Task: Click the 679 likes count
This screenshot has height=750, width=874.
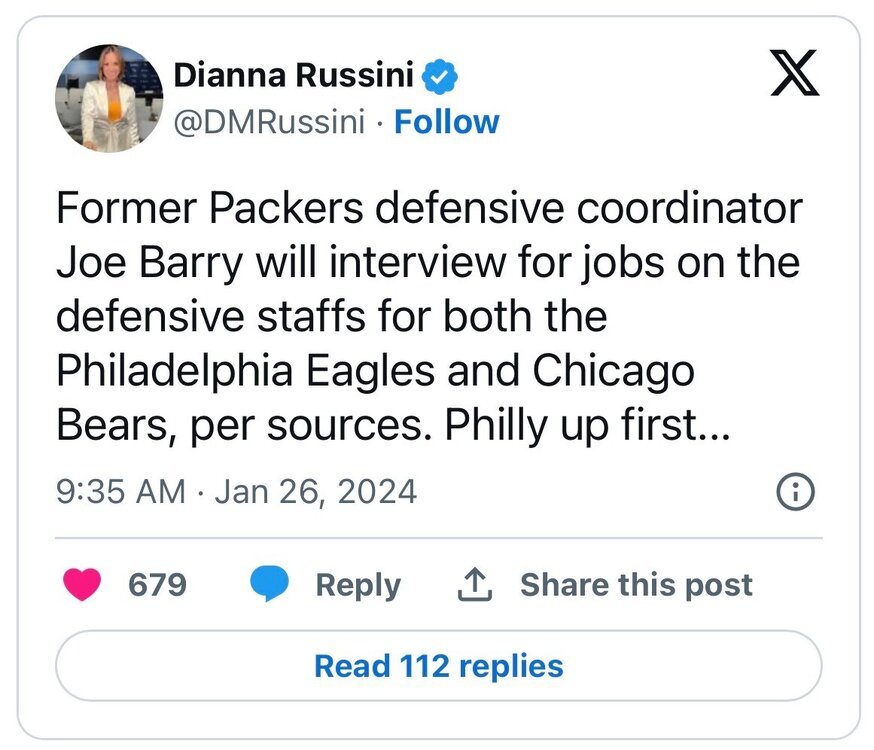Action: coord(157,585)
